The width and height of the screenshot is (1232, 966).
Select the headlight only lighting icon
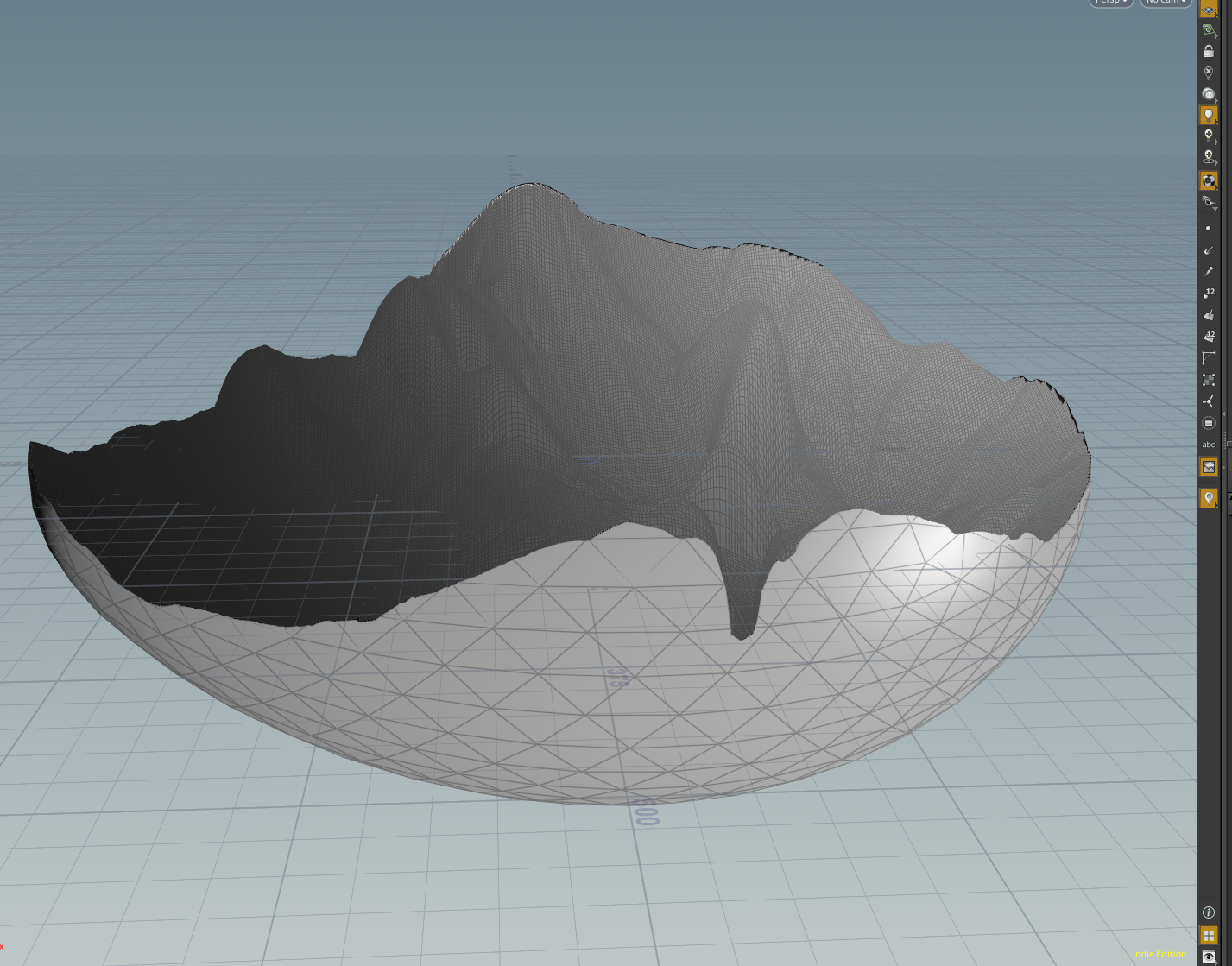1209,94
